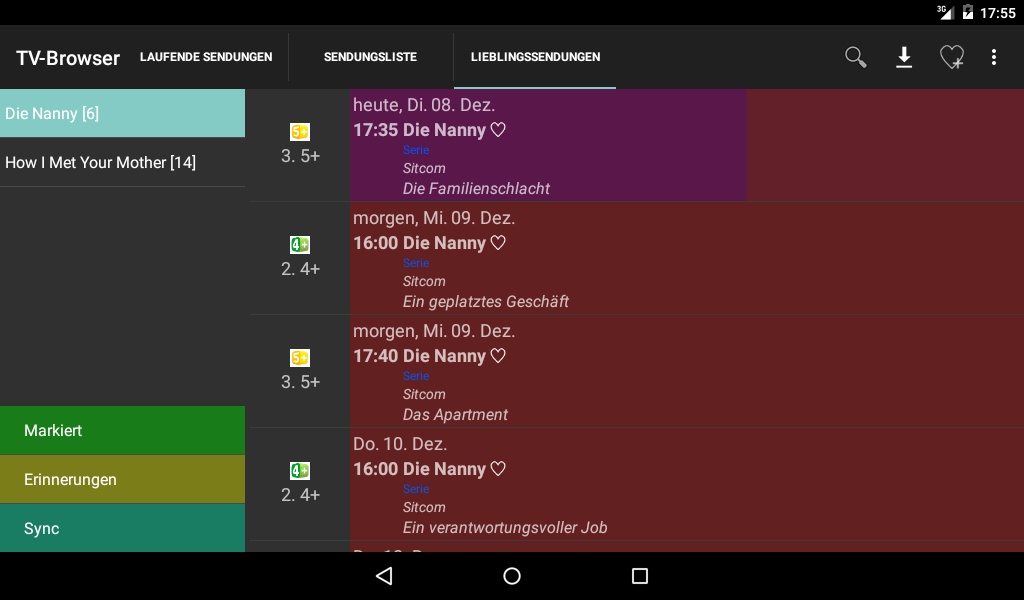Tap the Serie label under 17:40 Die Nanny

click(x=416, y=376)
